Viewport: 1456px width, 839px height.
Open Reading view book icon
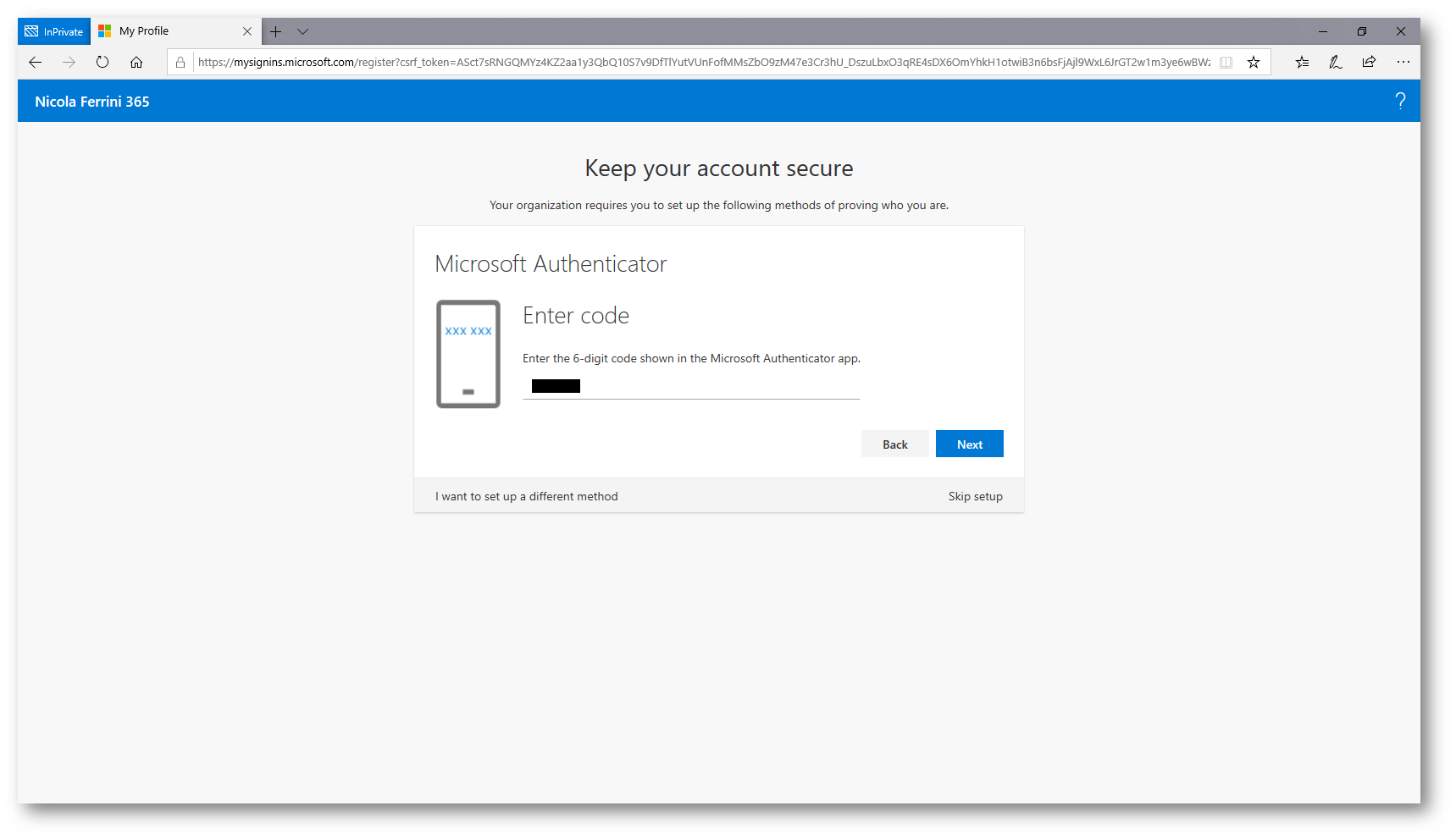[1226, 62]
